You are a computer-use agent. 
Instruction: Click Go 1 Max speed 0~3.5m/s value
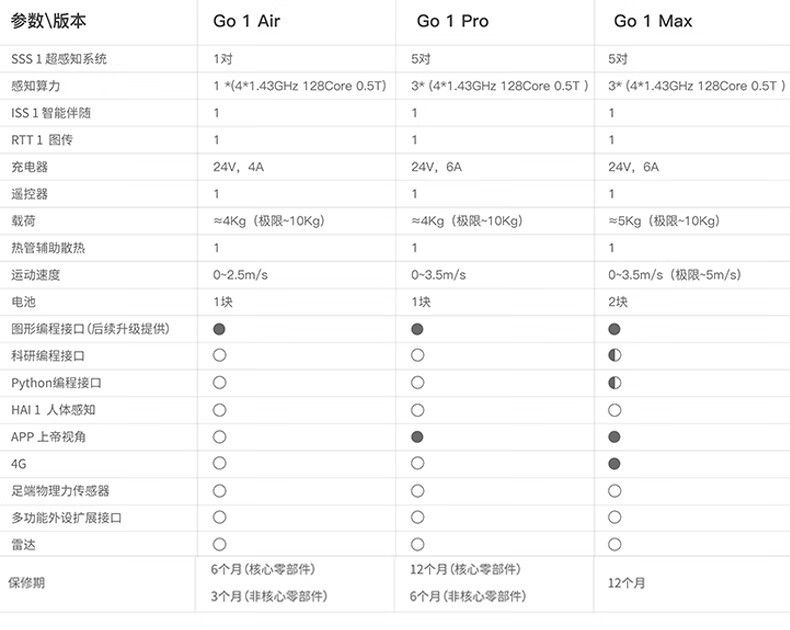(679, 275)
